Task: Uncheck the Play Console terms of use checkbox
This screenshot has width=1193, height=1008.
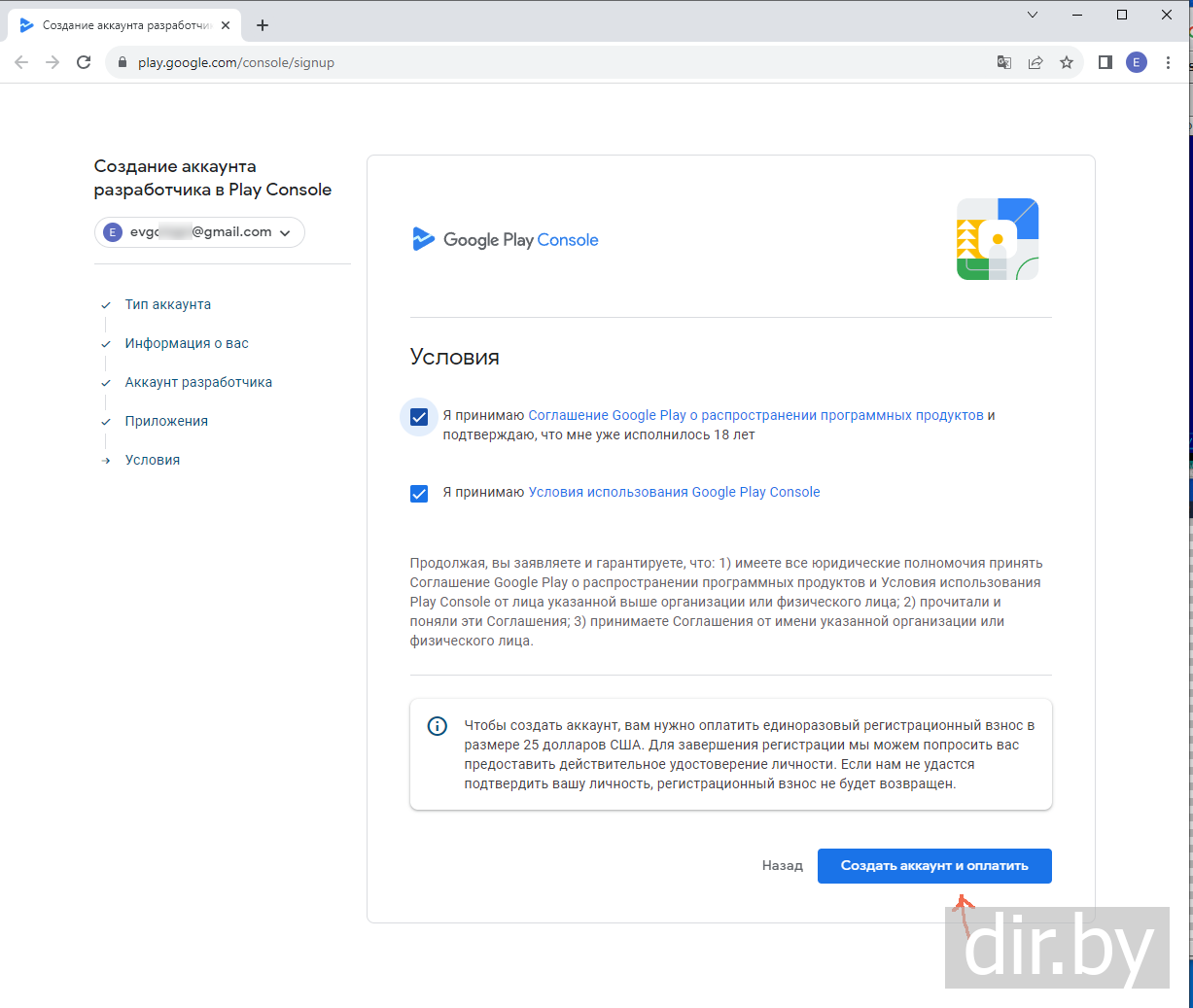Action: 419,494
